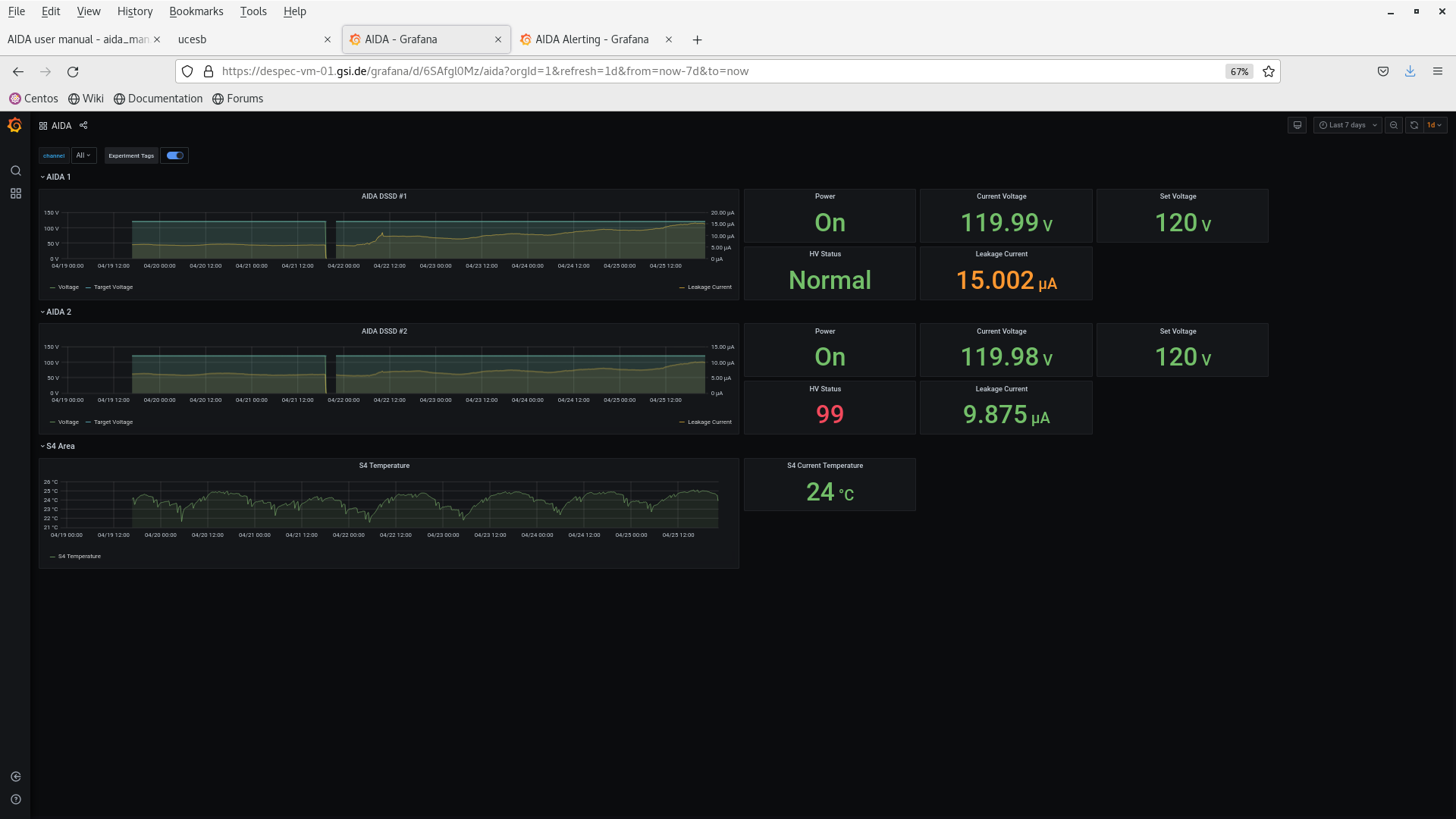The height and width of the screenshot is (819, 1456).
Task: Open the Documentation bookmark
Action: tap(158, 99)
